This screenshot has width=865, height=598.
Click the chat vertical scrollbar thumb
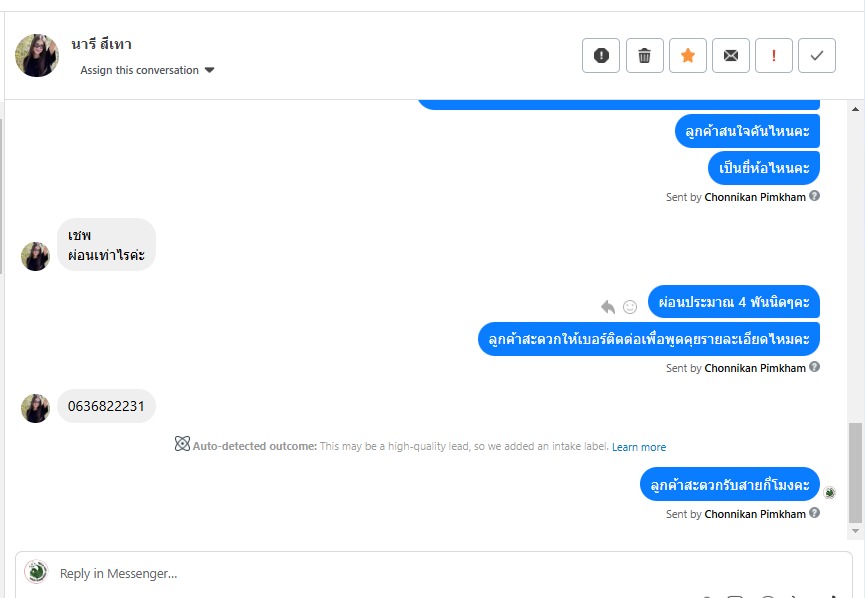pos(854,472)
